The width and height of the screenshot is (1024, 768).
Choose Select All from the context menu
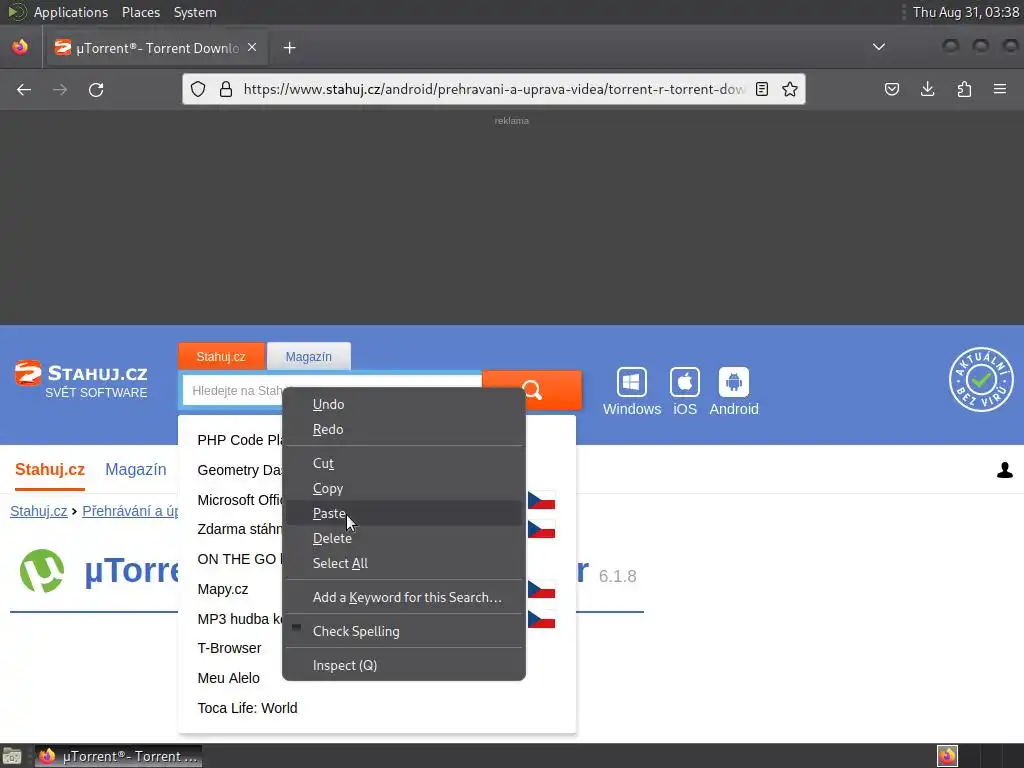[x=404, y=563]
